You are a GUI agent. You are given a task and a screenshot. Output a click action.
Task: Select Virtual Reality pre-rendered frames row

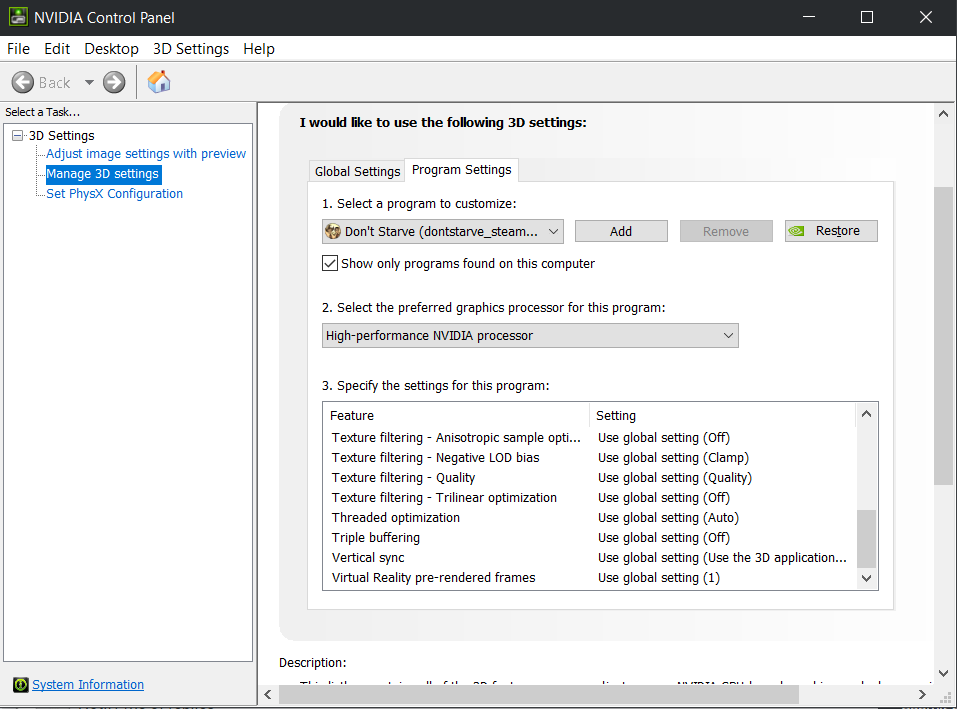pyautogui.click(x=590, y=578)
